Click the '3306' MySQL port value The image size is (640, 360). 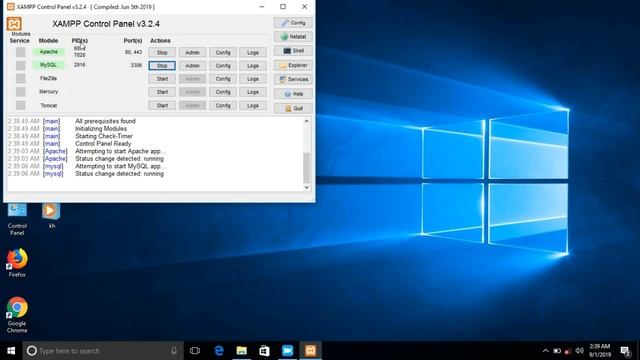[x=136, y=65]
